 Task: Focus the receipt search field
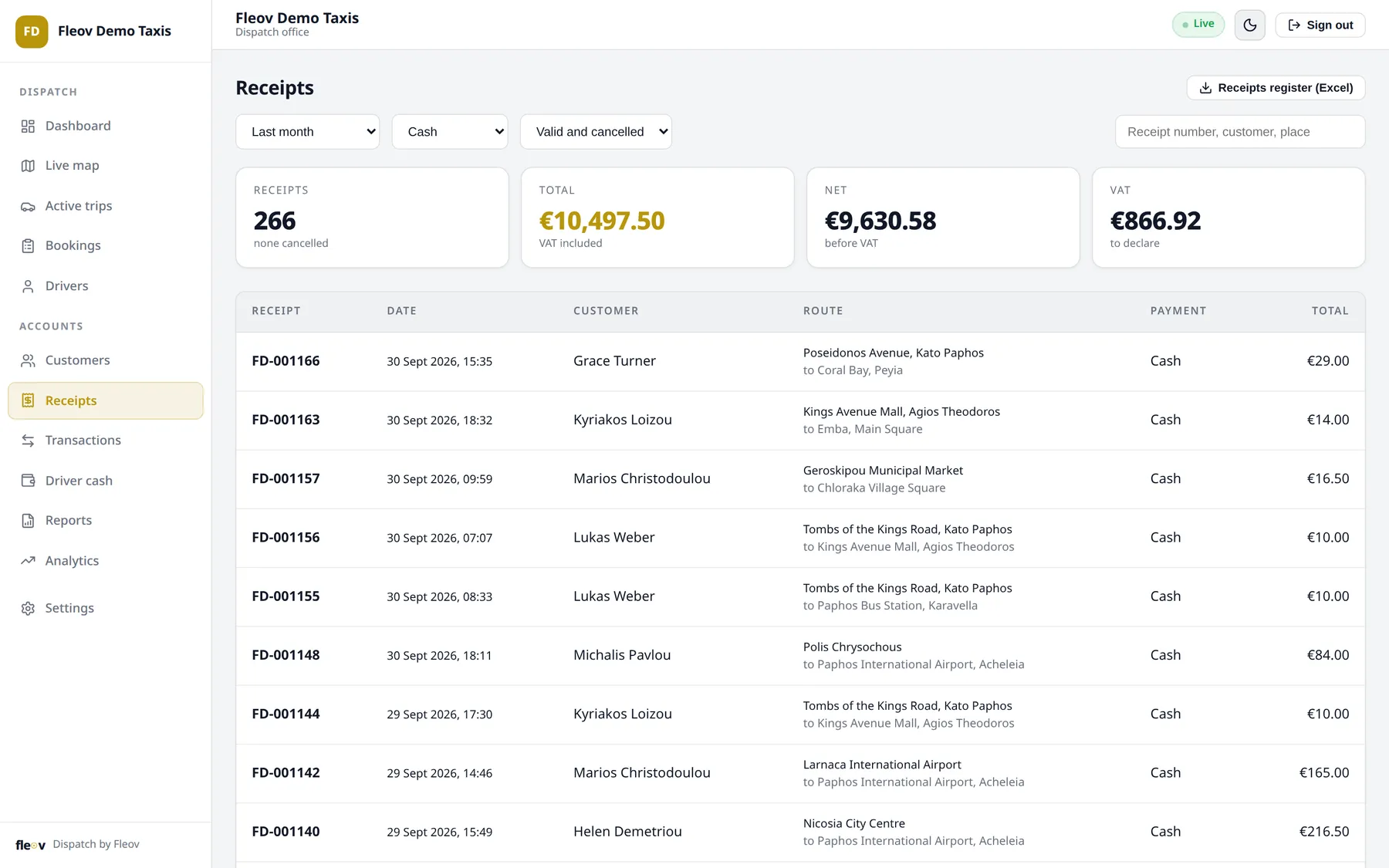(1240, 132)
